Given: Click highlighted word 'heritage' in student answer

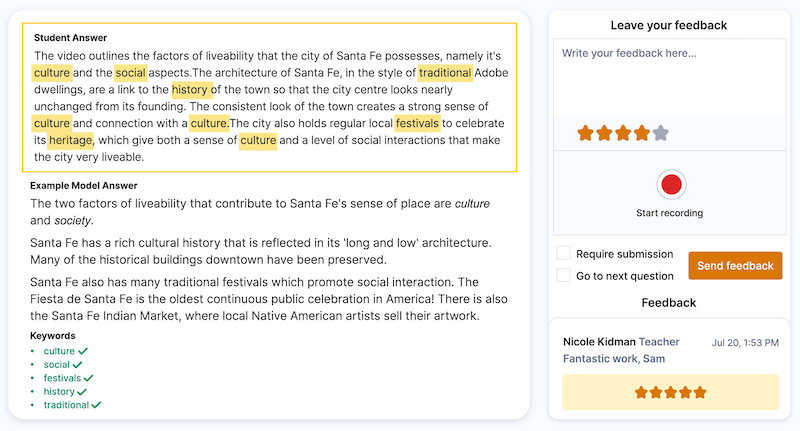Looking at the screenshot, I should pos(70,140).
